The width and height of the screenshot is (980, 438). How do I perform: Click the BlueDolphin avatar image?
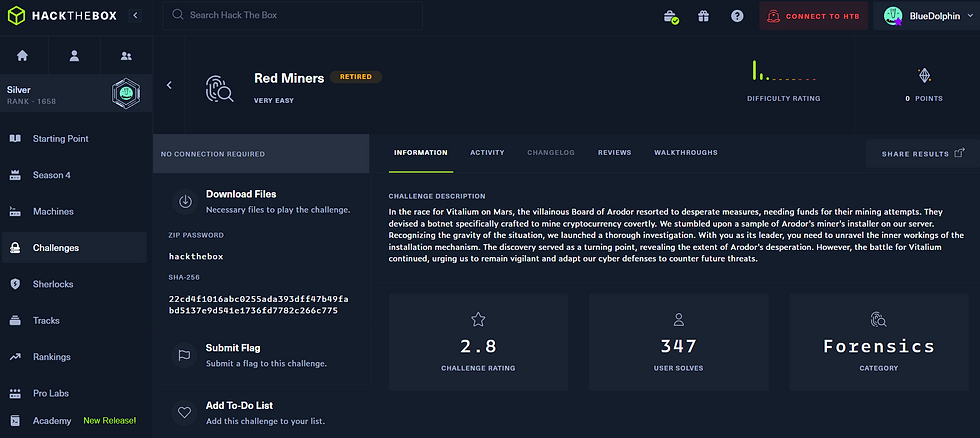[892, 16]
